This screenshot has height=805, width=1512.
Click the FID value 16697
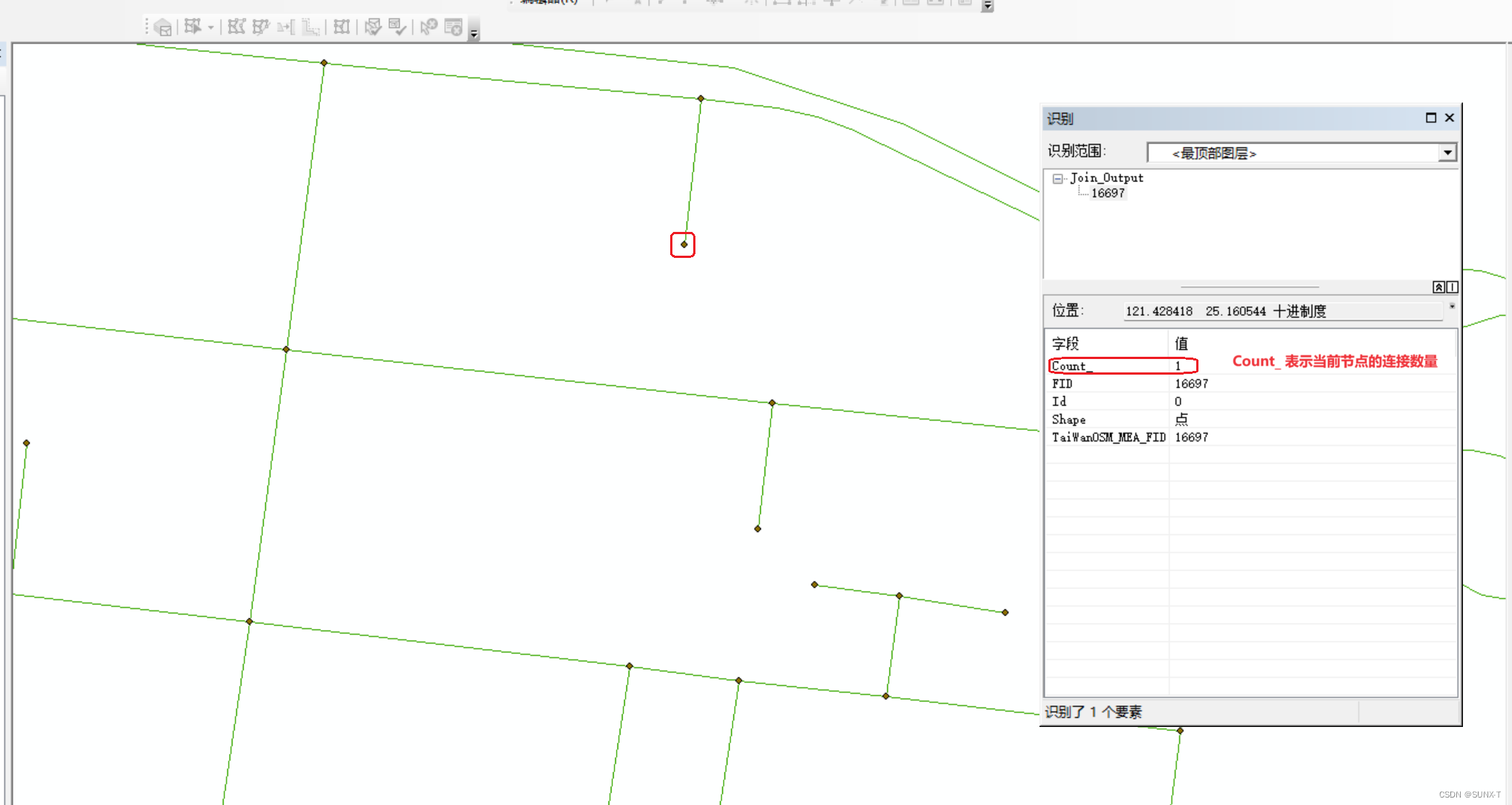pyautogui.click(x=1192, y=384)
